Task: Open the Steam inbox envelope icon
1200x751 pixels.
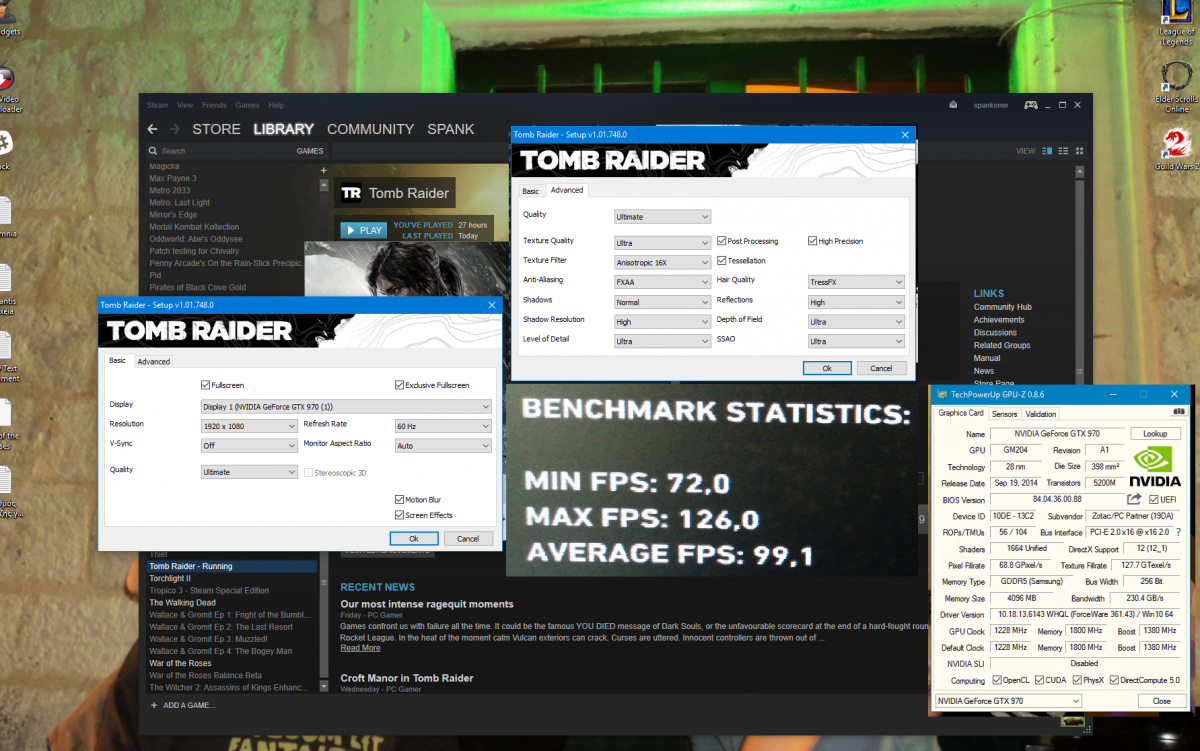Action: 953,105
